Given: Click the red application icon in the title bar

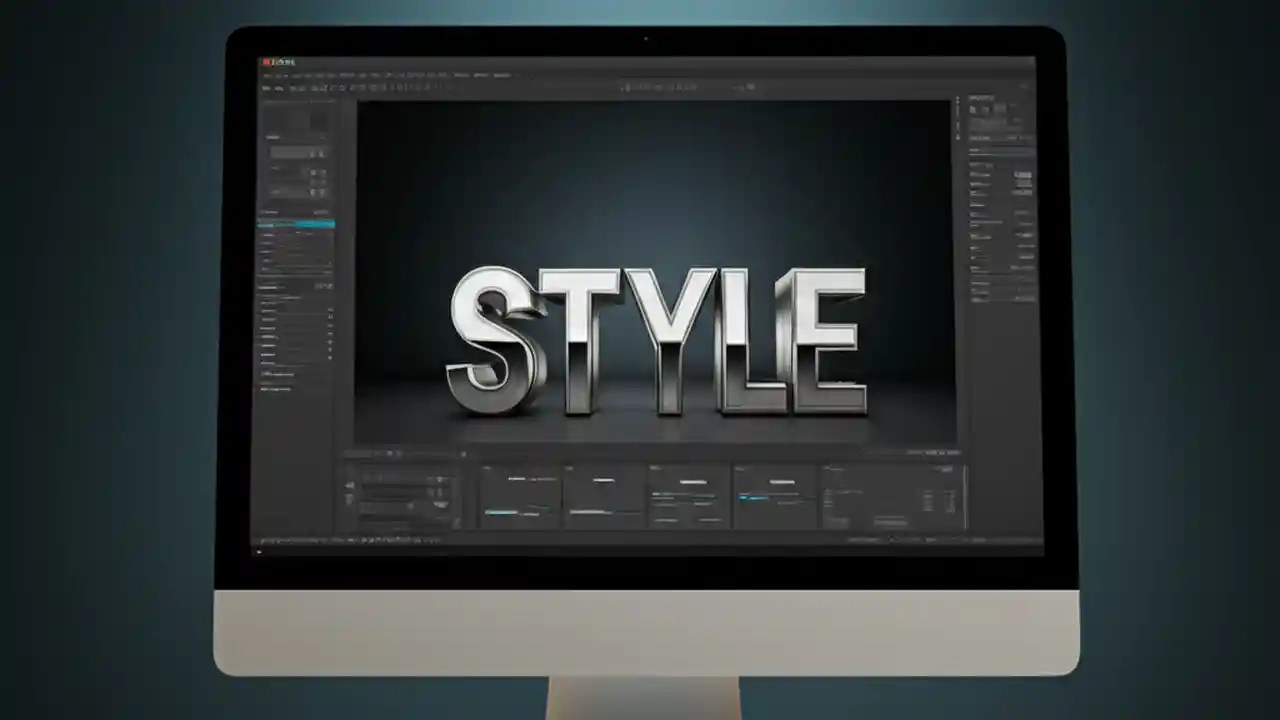Looking at the screenshot, I should click(268, 61).
